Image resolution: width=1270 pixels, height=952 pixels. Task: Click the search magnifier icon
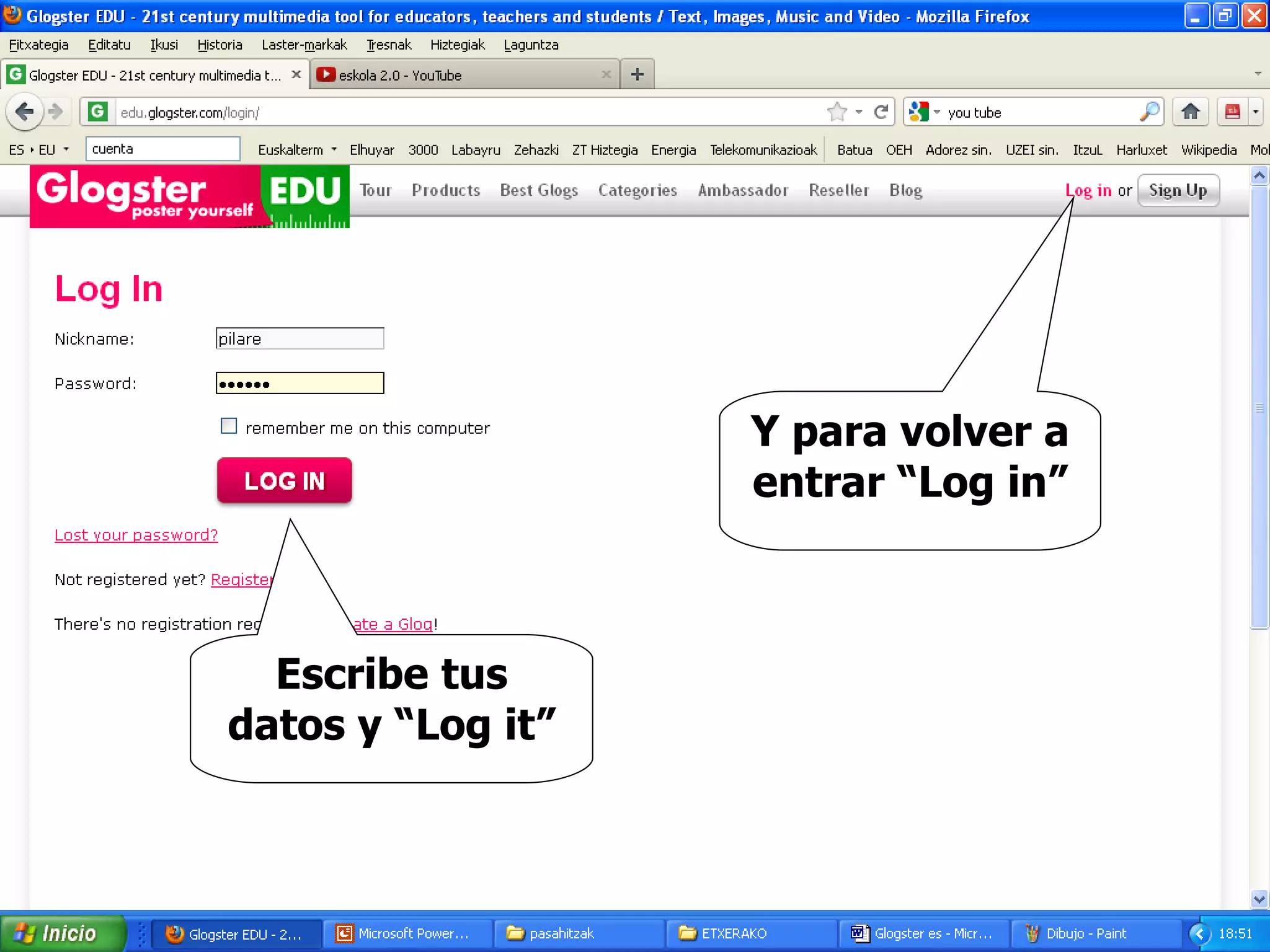coord(1149,112)
